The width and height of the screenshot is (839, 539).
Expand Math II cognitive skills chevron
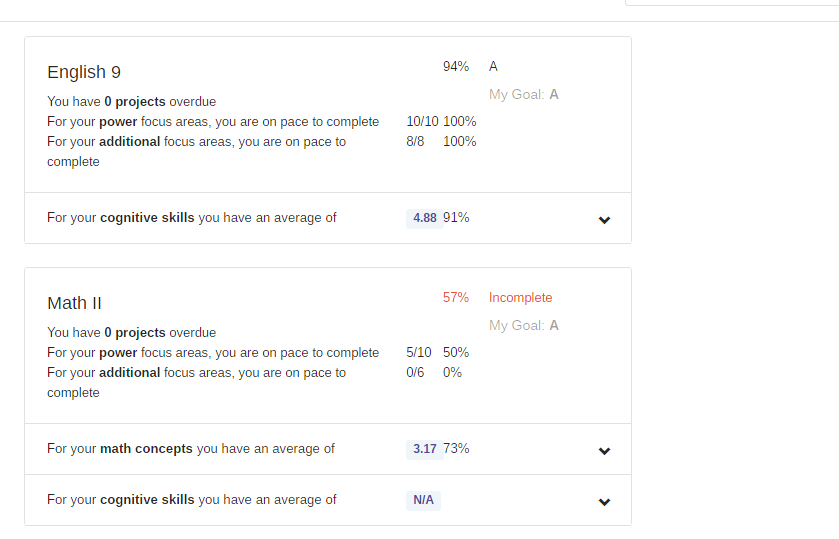[604, 502]
